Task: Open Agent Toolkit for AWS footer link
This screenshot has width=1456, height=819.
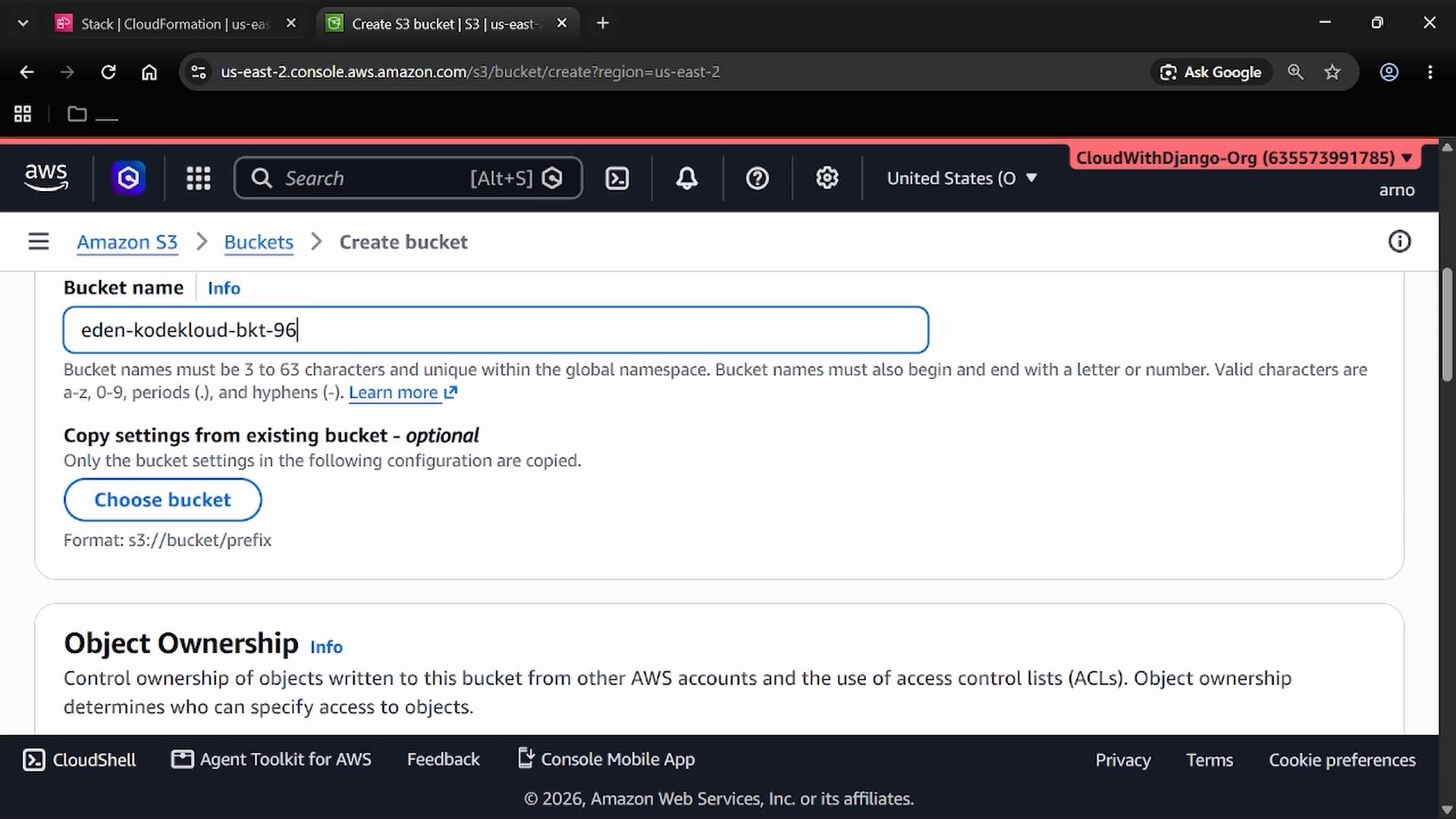Action: click(271, 760)
